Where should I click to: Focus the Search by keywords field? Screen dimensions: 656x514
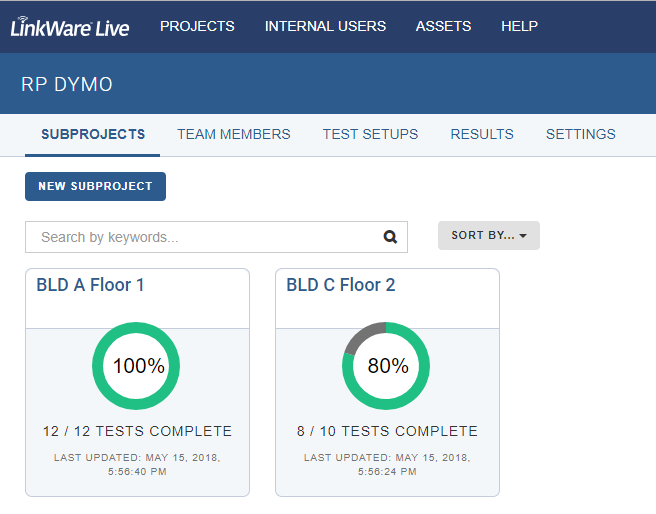pyautogui.click(x=216, y=237)
